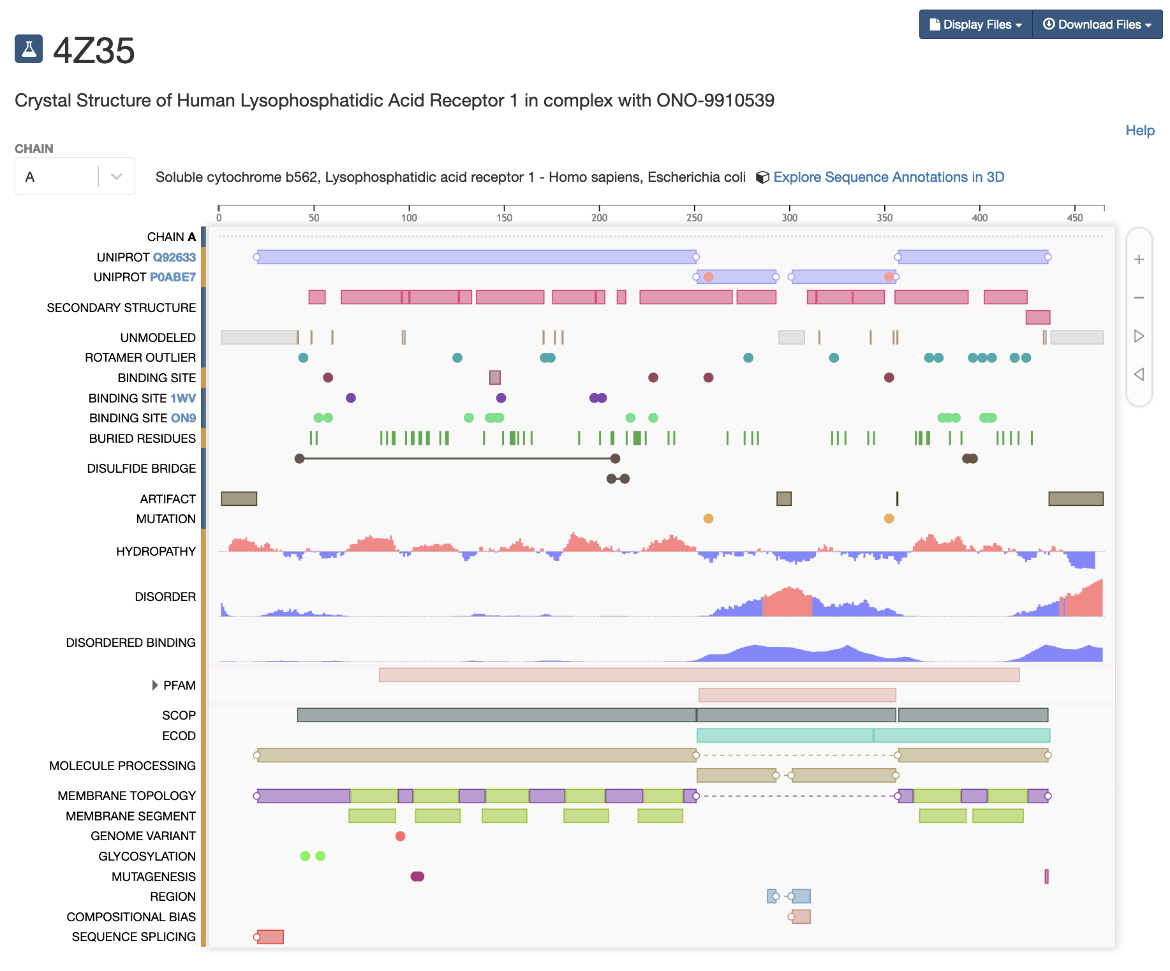Click the 3D cube icon
Viewport: 1170px width, 971px height.
point(762,178)
